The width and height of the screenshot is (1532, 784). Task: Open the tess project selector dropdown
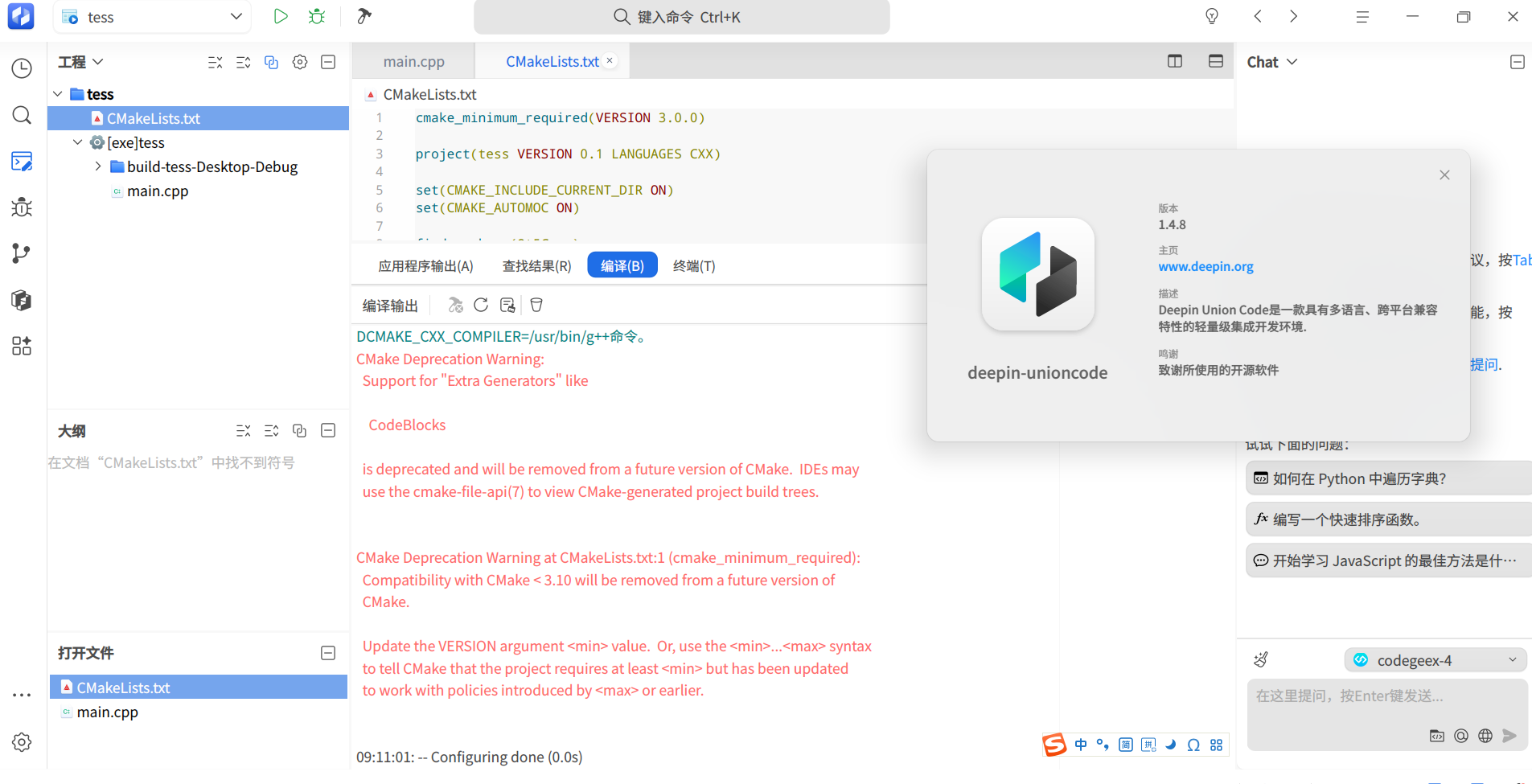click(x=153, y=17)
